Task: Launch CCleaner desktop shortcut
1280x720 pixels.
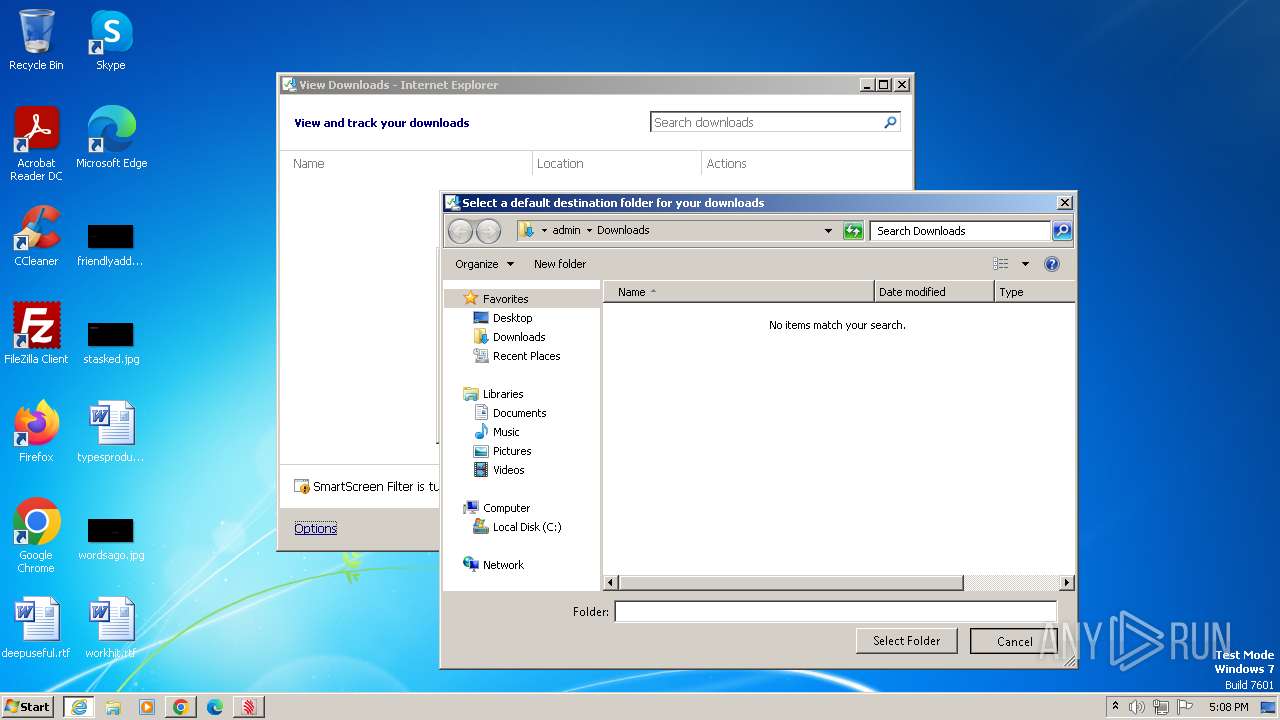Action: click(36, 236)
